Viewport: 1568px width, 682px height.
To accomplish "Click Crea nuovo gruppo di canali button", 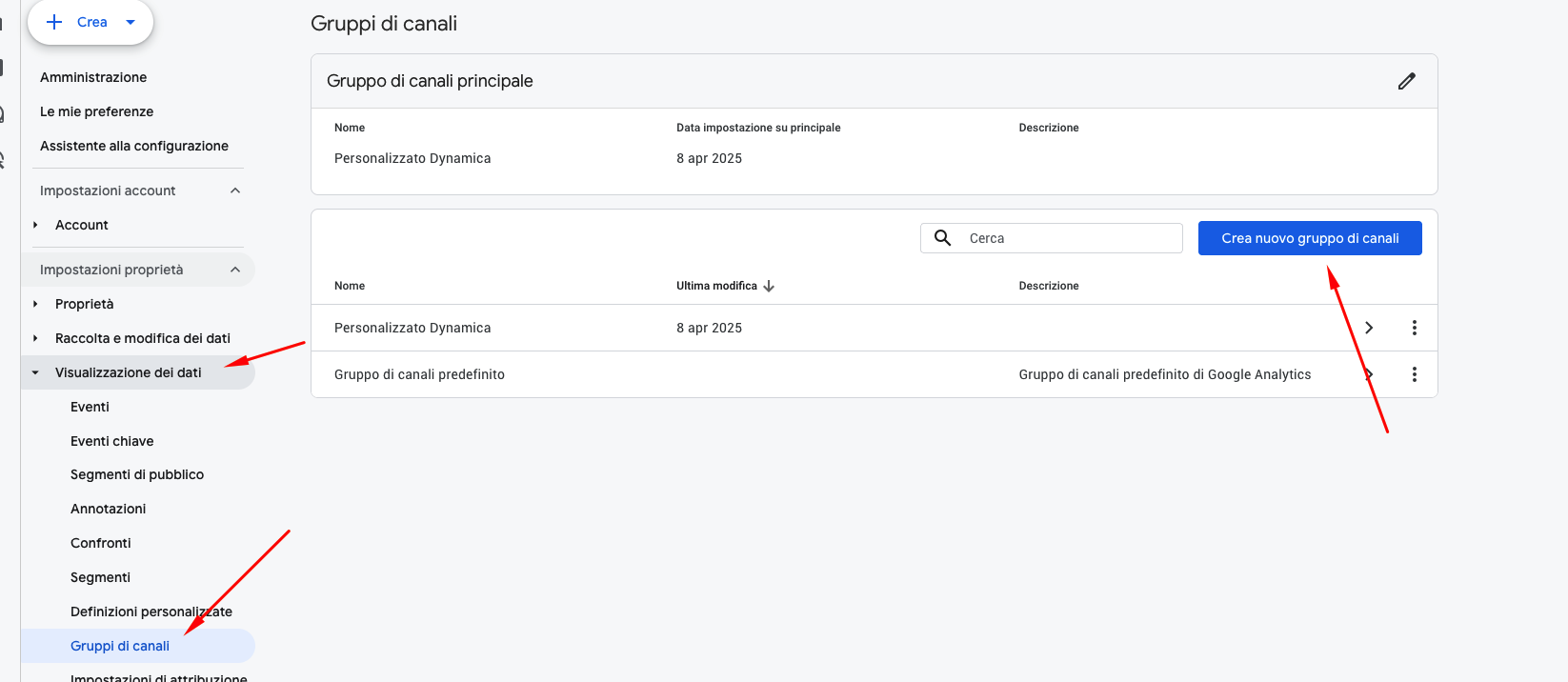I will (1309, 238).
